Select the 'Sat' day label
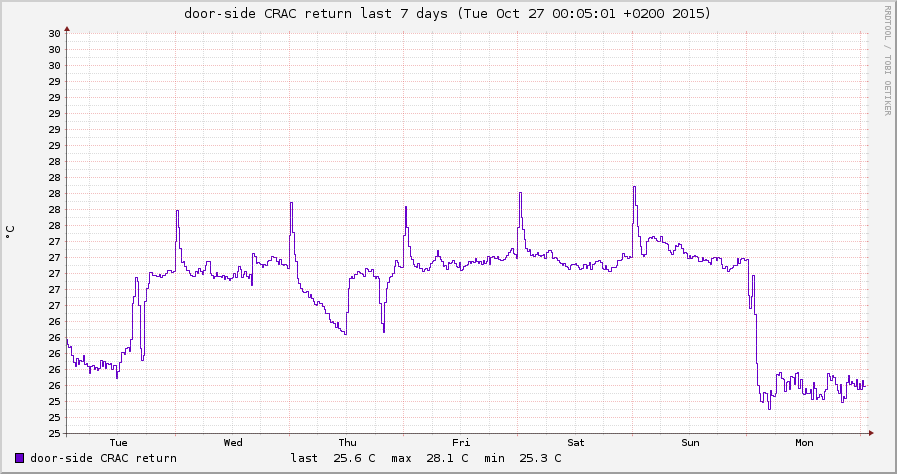This screenshot has height=474, width=897. coord(576,442)
